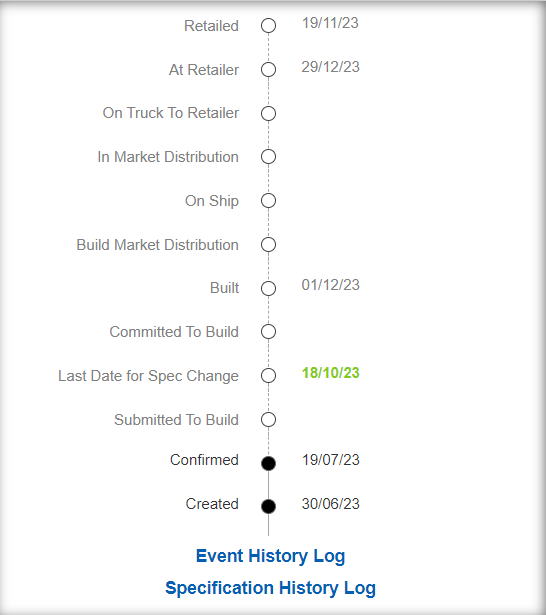Screen dimensions: 546x615
Task: Open the Specification History Log link
Action: [x=270, y=588]
